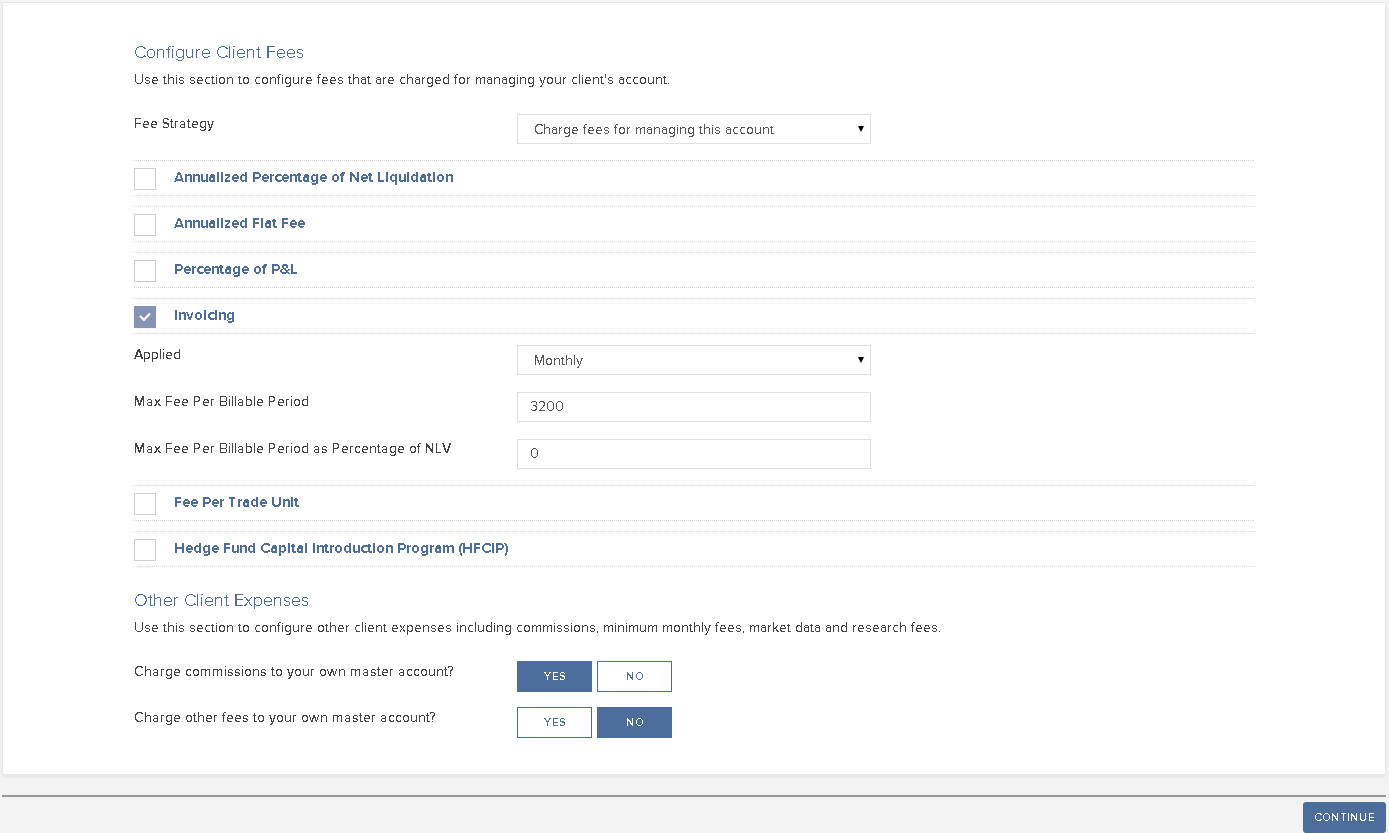Check the Annualized Flat Fee checkbox

coord(145,225)
